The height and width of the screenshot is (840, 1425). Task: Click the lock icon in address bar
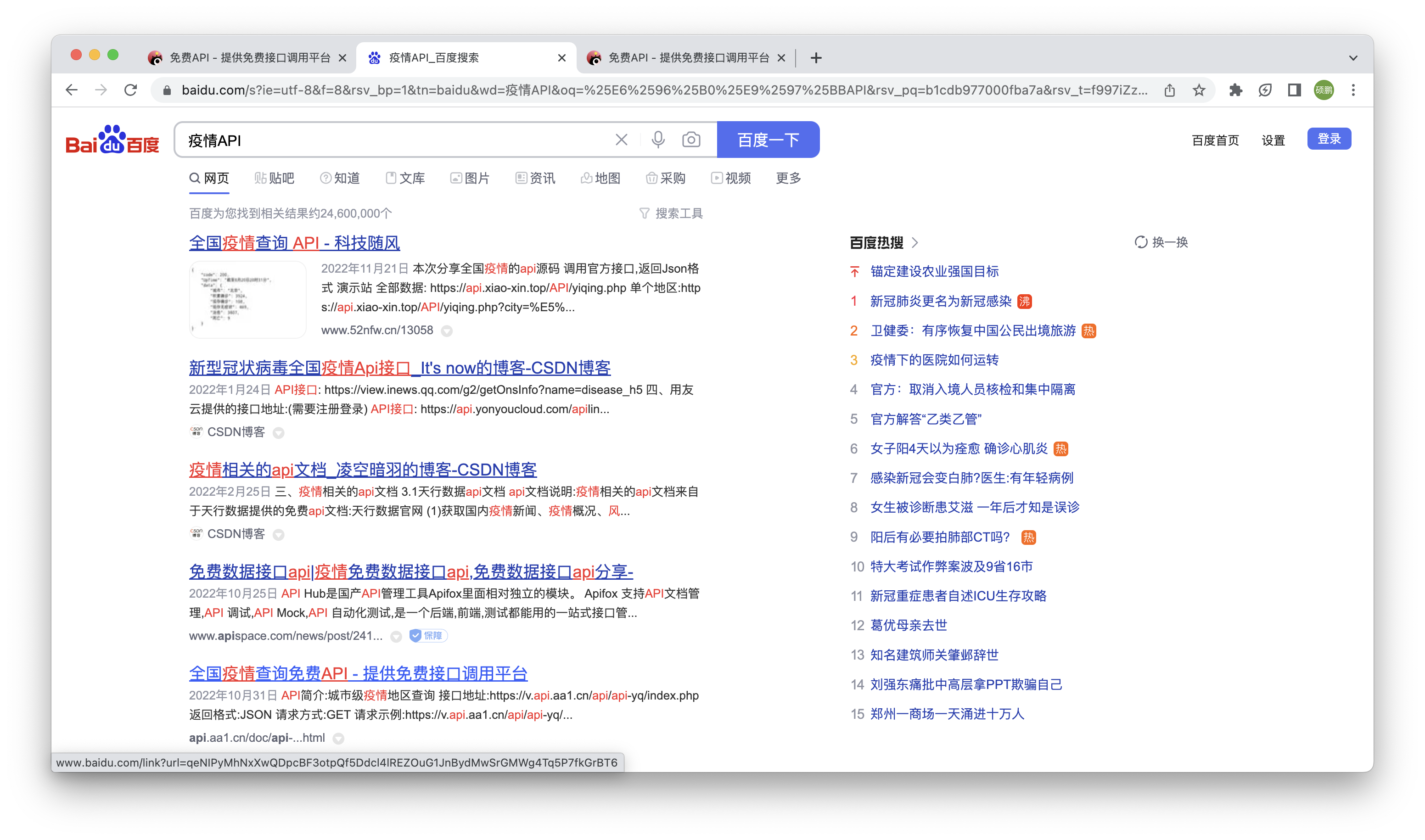pyautogui.click(x=167, y=90)
